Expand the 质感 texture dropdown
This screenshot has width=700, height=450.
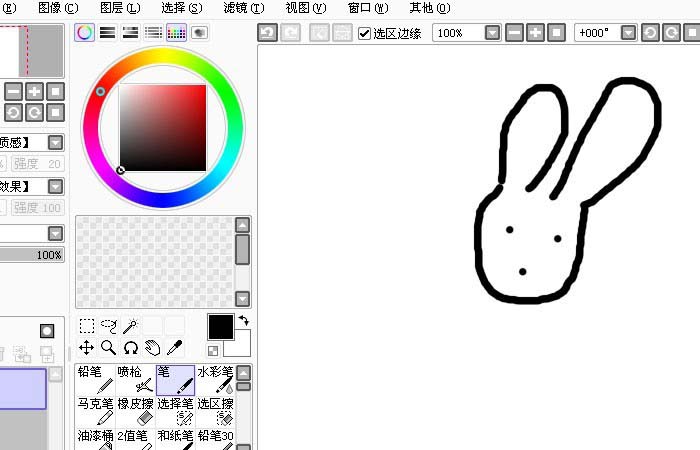[56, 143]
